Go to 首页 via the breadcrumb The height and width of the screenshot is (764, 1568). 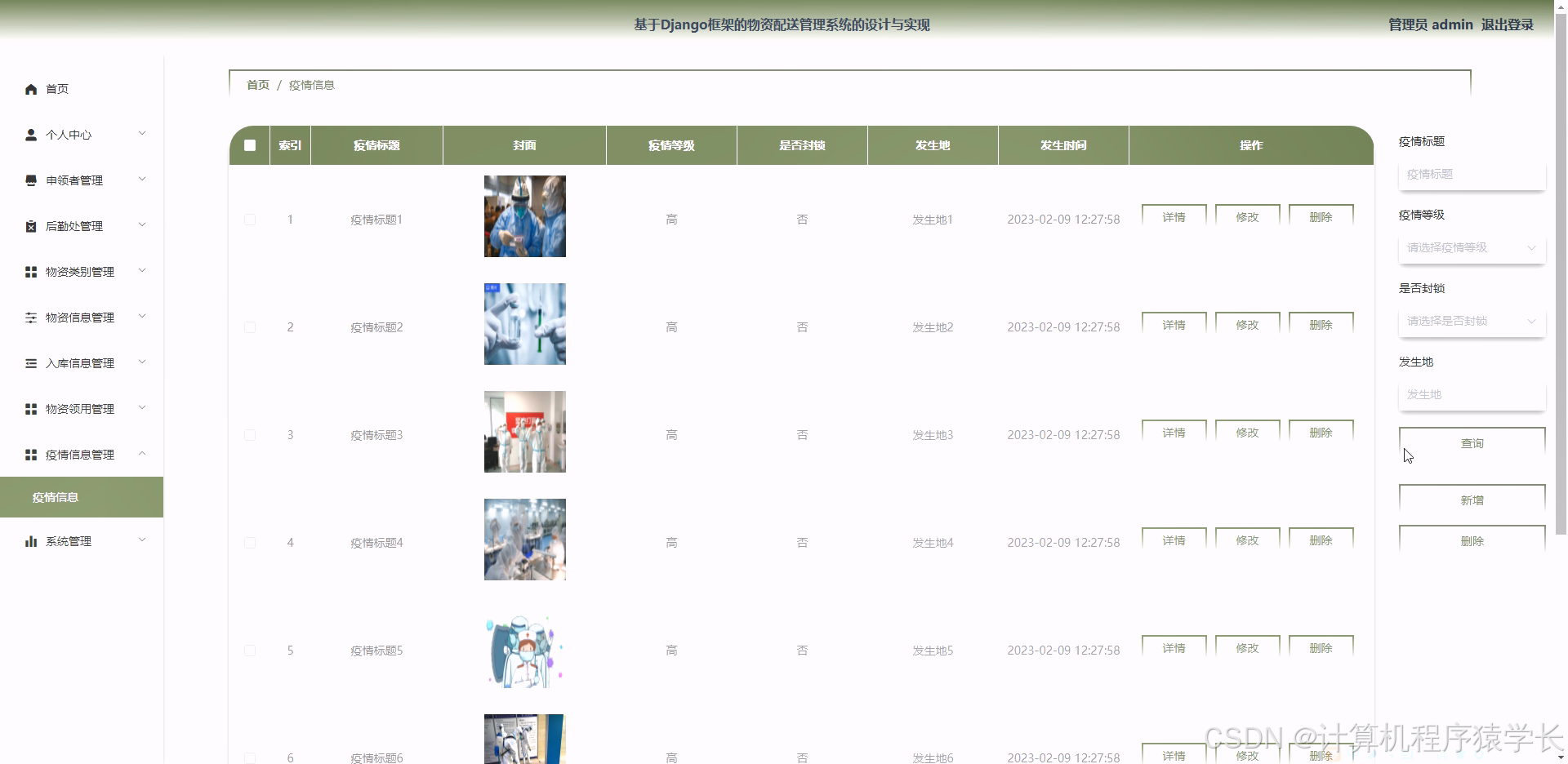point(258,85)
